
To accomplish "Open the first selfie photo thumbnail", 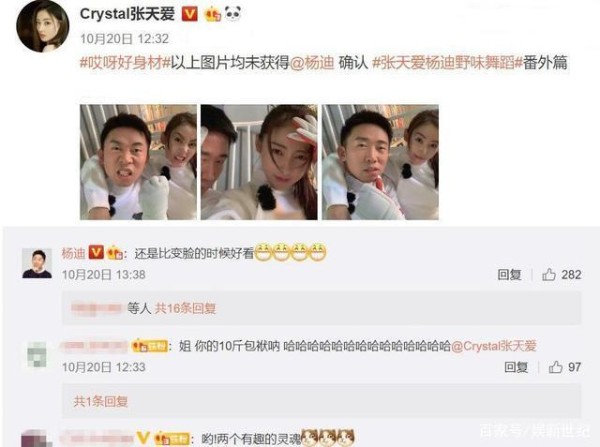I will 138,162.
